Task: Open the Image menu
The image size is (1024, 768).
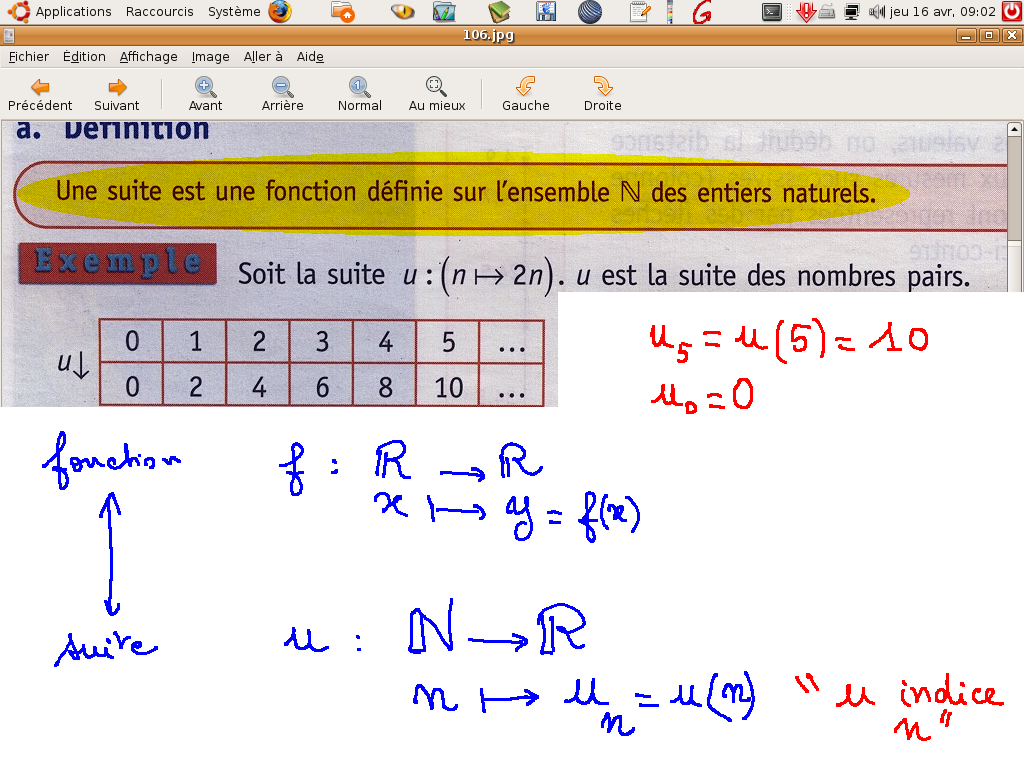Action: [x=210, y=57]
